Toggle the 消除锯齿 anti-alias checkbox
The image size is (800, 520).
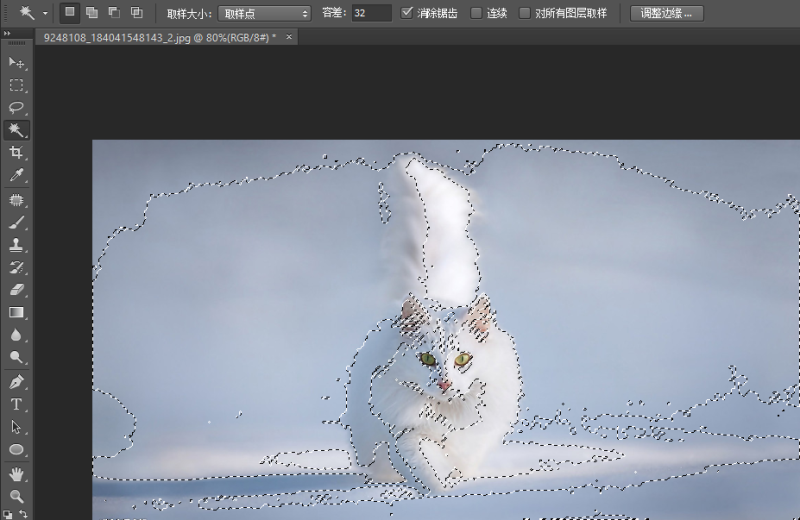click(x=407, y=13)
